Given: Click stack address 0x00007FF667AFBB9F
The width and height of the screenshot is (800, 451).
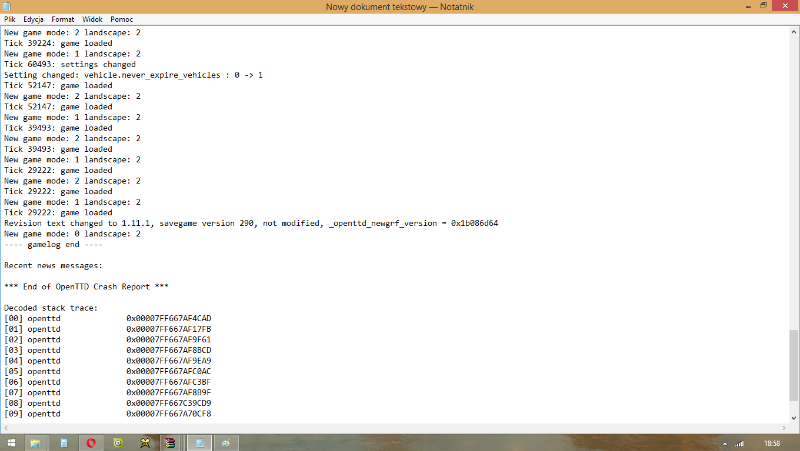Looking at the screenshot, I should (168, 392).
